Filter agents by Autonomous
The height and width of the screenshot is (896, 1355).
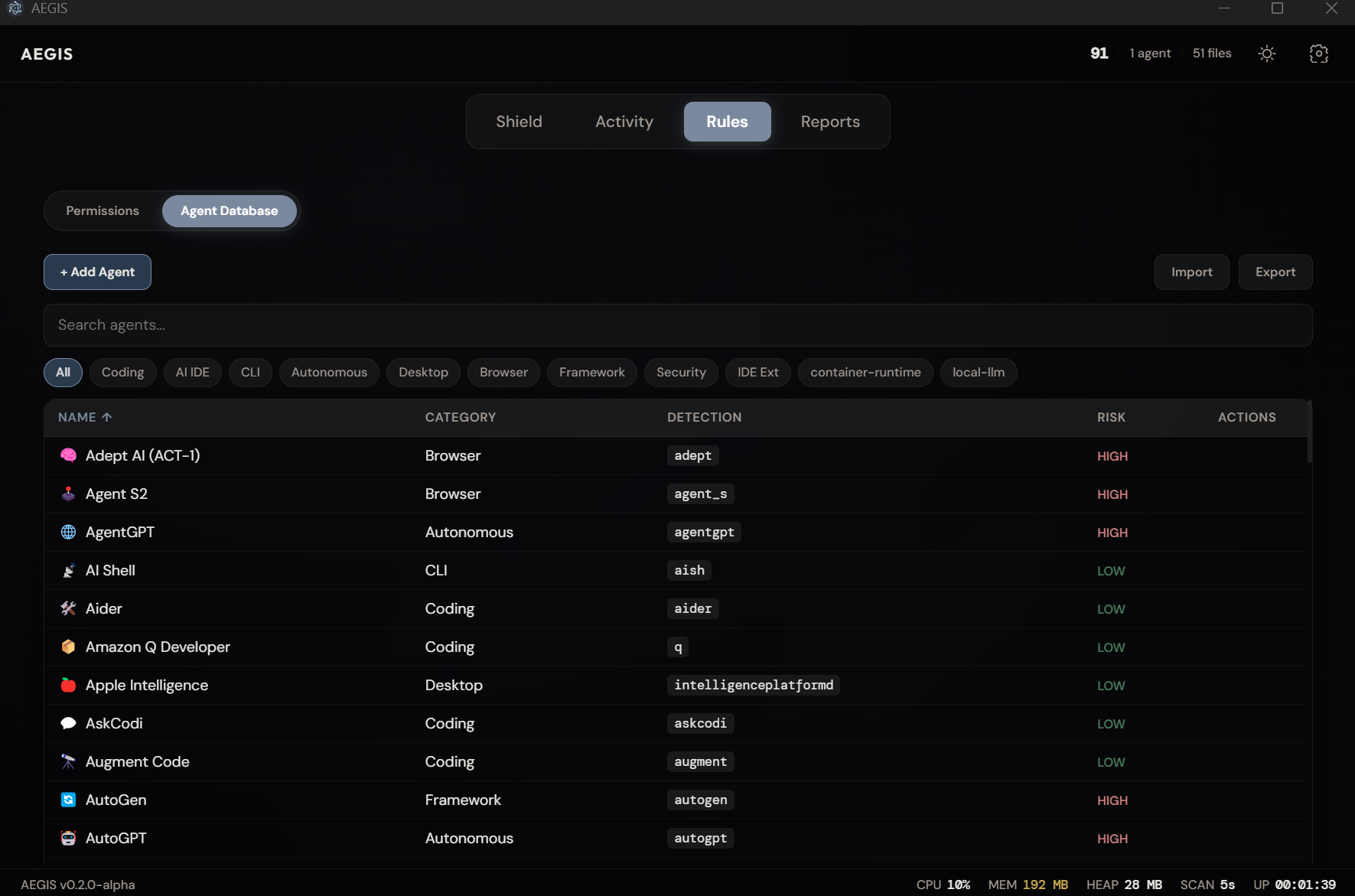coord(329,373)
